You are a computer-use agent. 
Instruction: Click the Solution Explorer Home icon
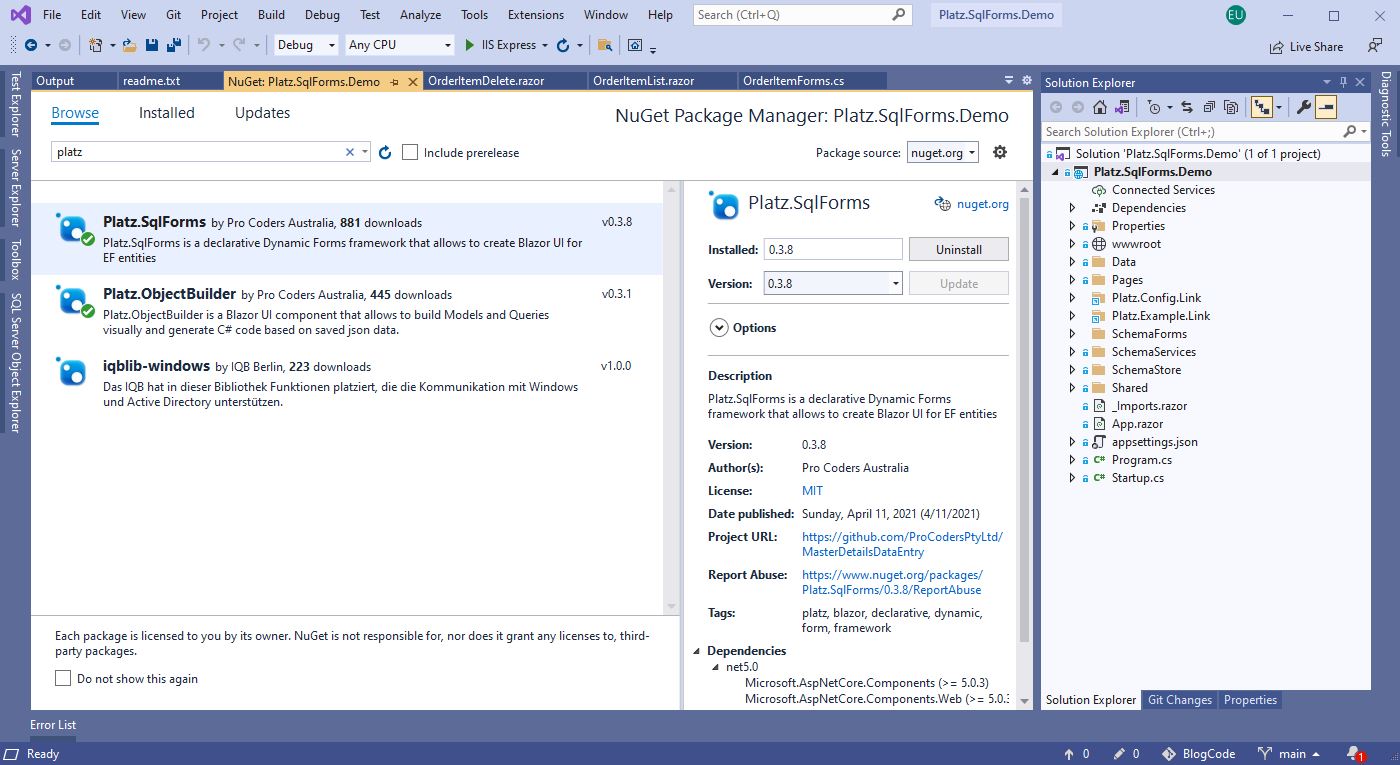point(1101,107)
